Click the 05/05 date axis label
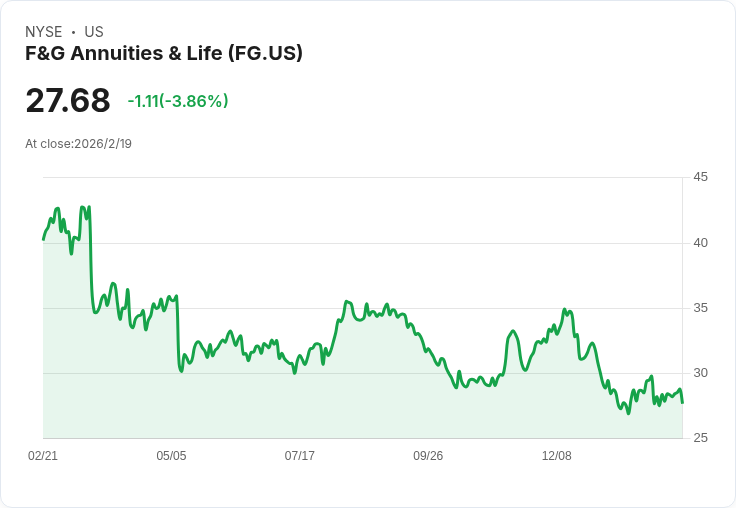 click(171, 456)
